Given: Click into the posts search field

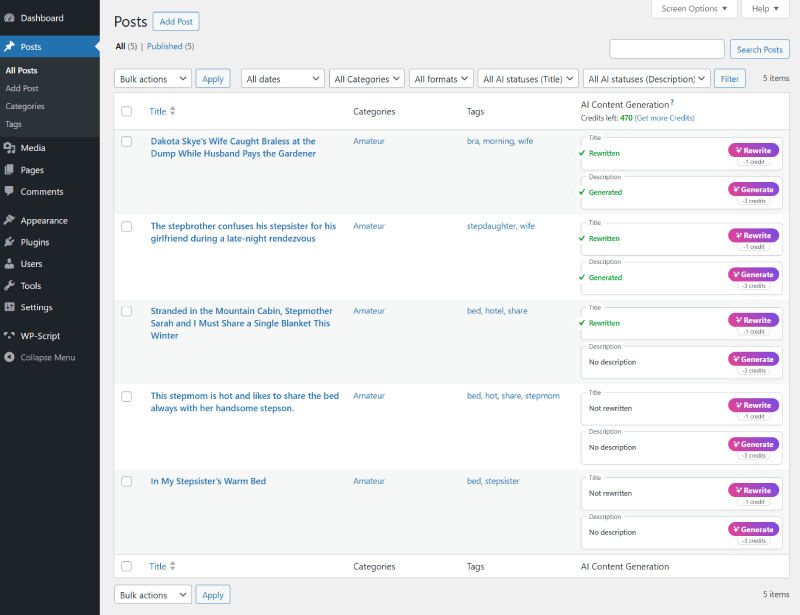Looking at the screenshot, I should [666, 49].
